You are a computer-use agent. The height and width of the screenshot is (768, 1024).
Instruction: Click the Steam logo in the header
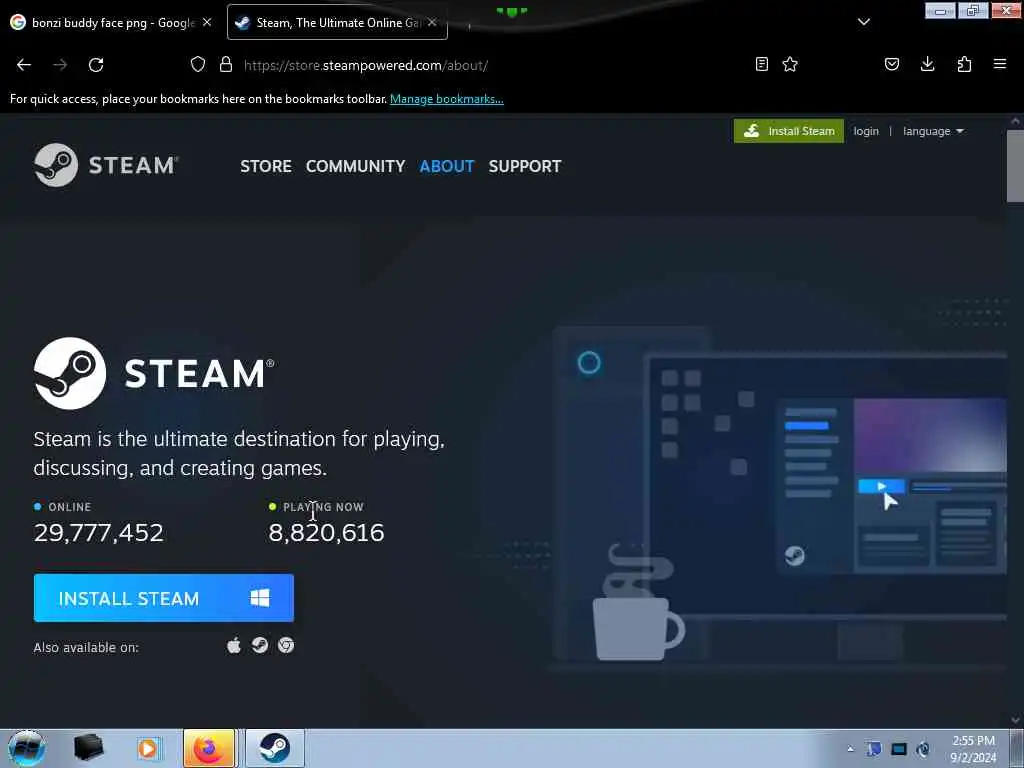point(106,165)
